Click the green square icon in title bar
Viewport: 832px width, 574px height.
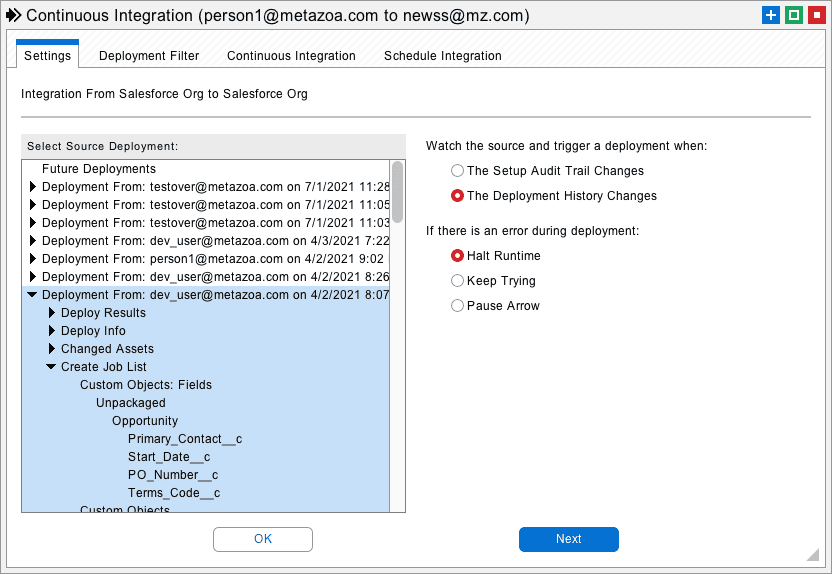pos(794,15)
